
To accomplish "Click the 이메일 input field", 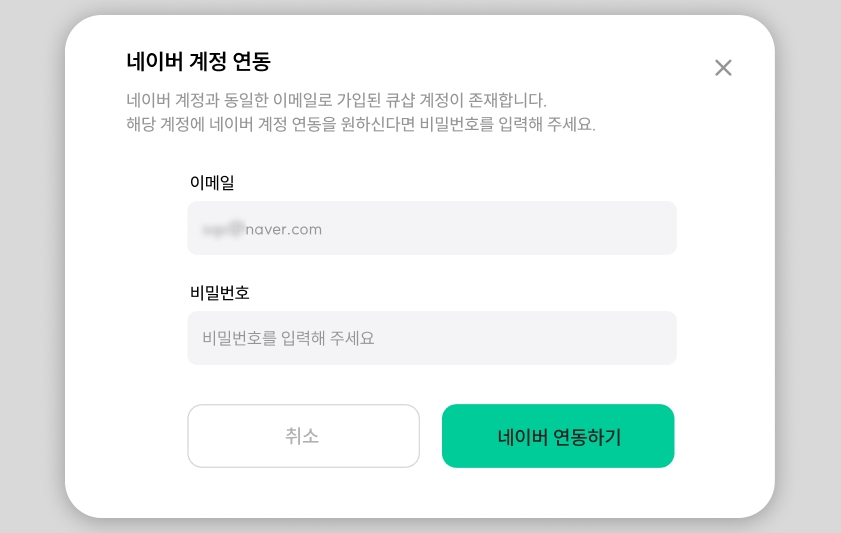I will click(x=431, y=228).
